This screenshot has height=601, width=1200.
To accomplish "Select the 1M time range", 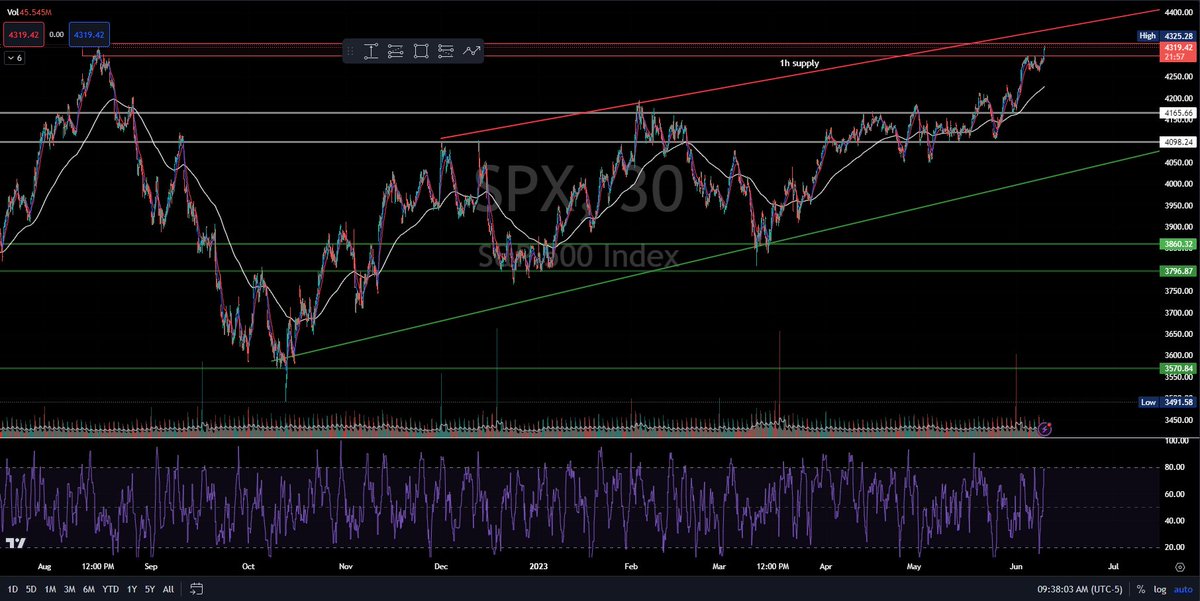I will pyautogui.click(x=51, y=589).
